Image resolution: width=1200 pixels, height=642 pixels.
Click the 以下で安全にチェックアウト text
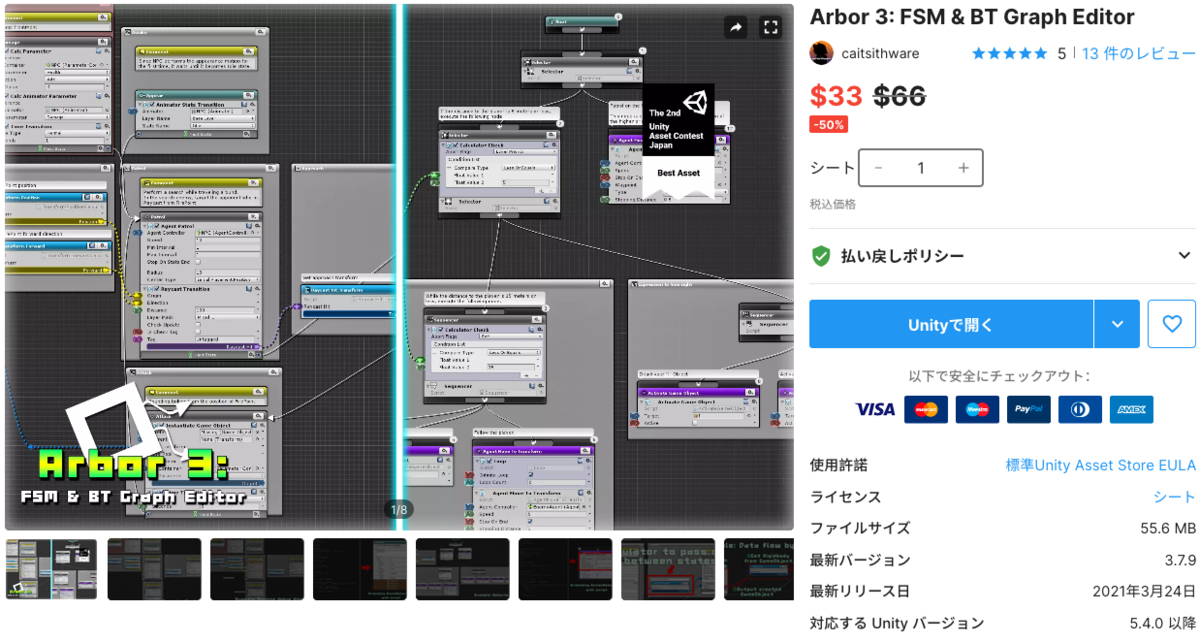(1000, 376)
